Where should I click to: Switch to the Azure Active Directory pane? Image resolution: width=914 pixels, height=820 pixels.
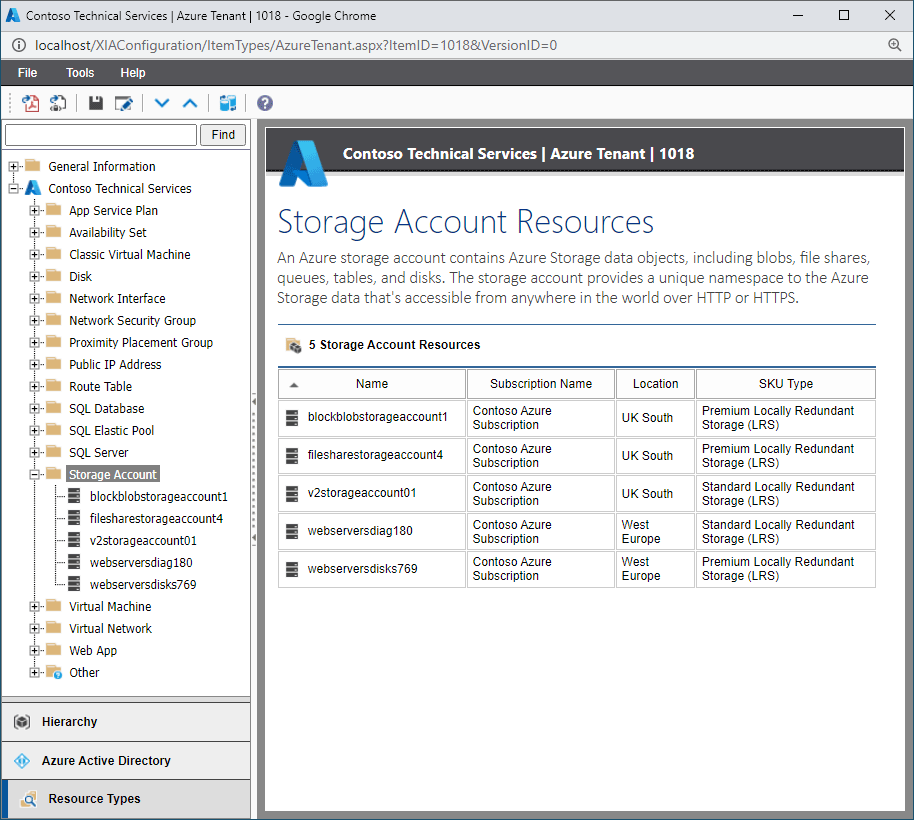(126, 761)
